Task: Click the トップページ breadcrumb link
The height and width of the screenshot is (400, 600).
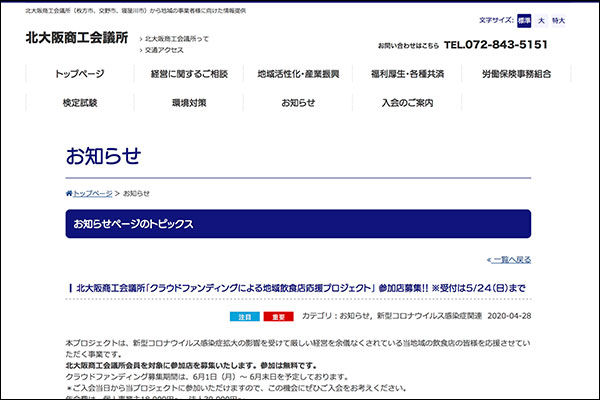Action: 92,193
